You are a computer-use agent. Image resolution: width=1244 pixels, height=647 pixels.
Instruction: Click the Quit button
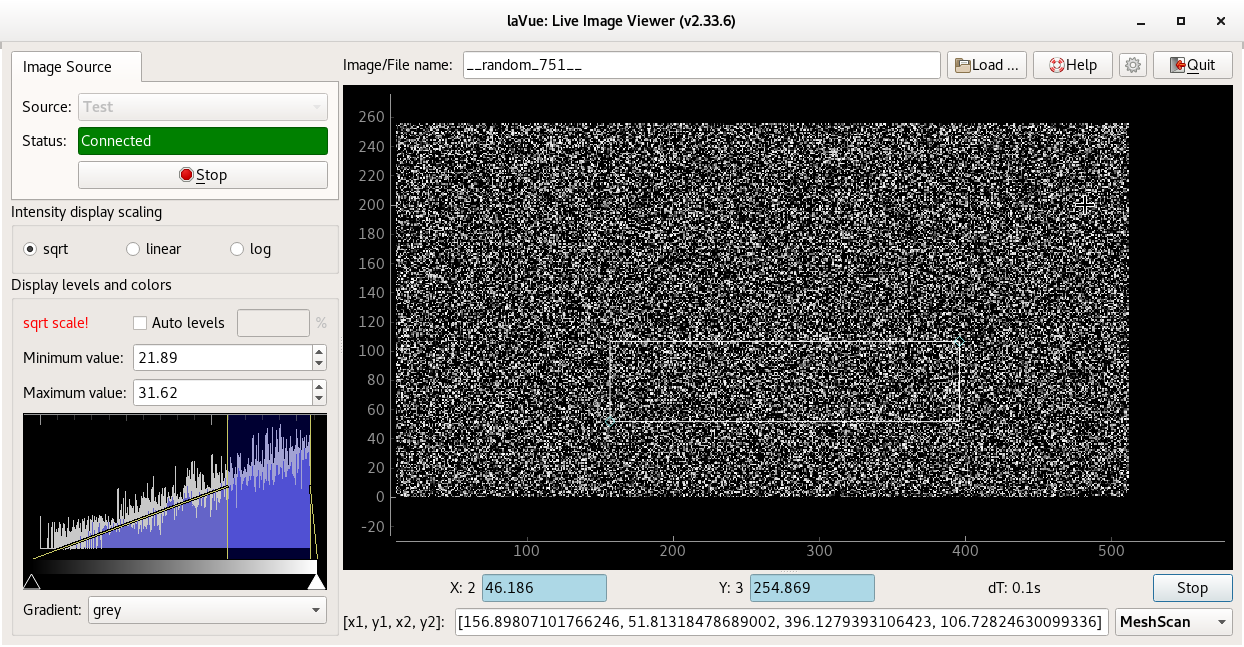1192,65
